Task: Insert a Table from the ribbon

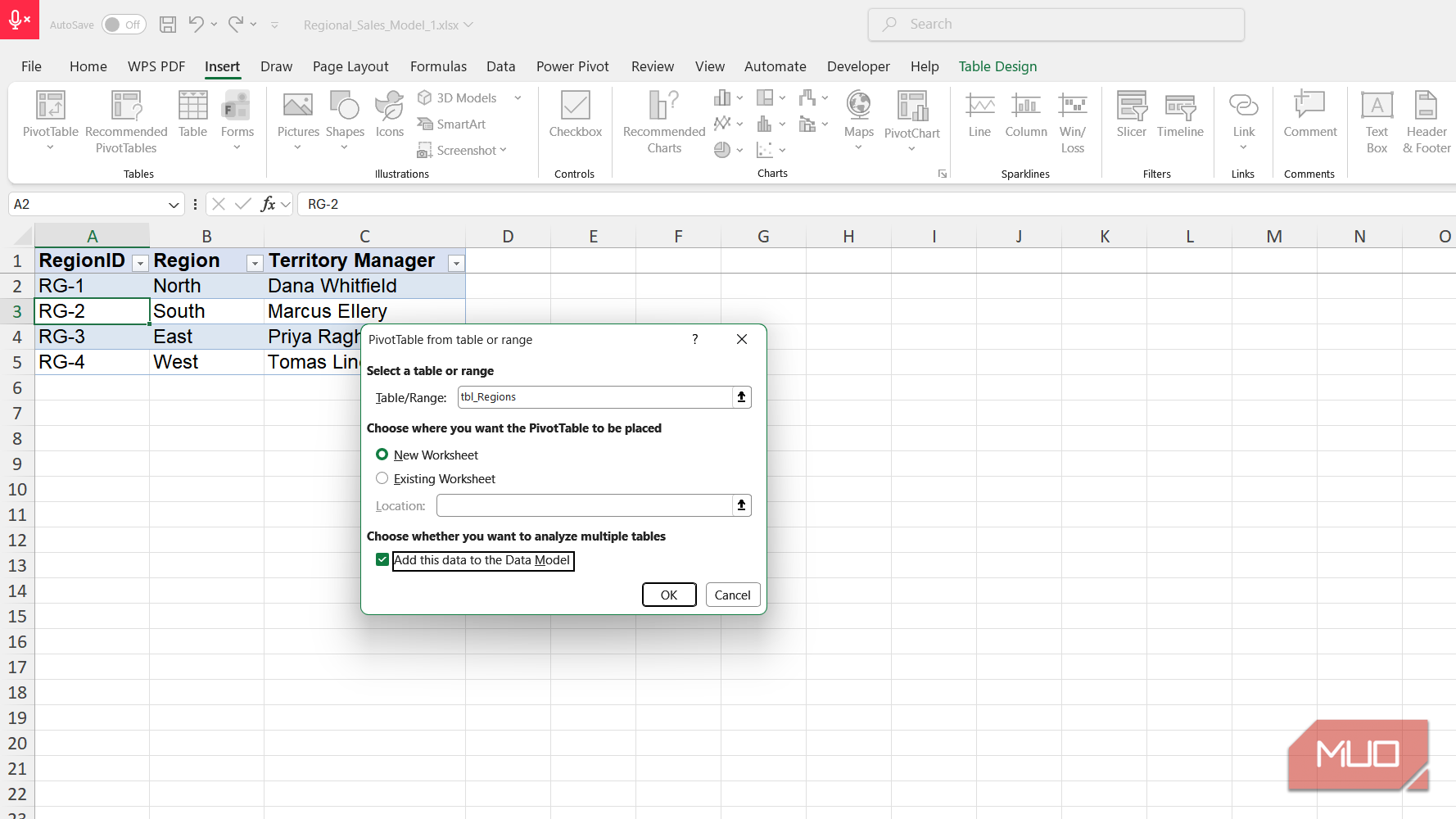Action: [x=192, y=115]
